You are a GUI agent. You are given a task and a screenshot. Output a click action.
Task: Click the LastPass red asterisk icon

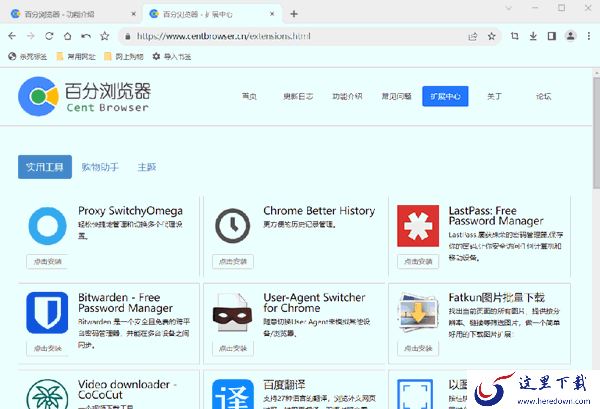(418, 226)
